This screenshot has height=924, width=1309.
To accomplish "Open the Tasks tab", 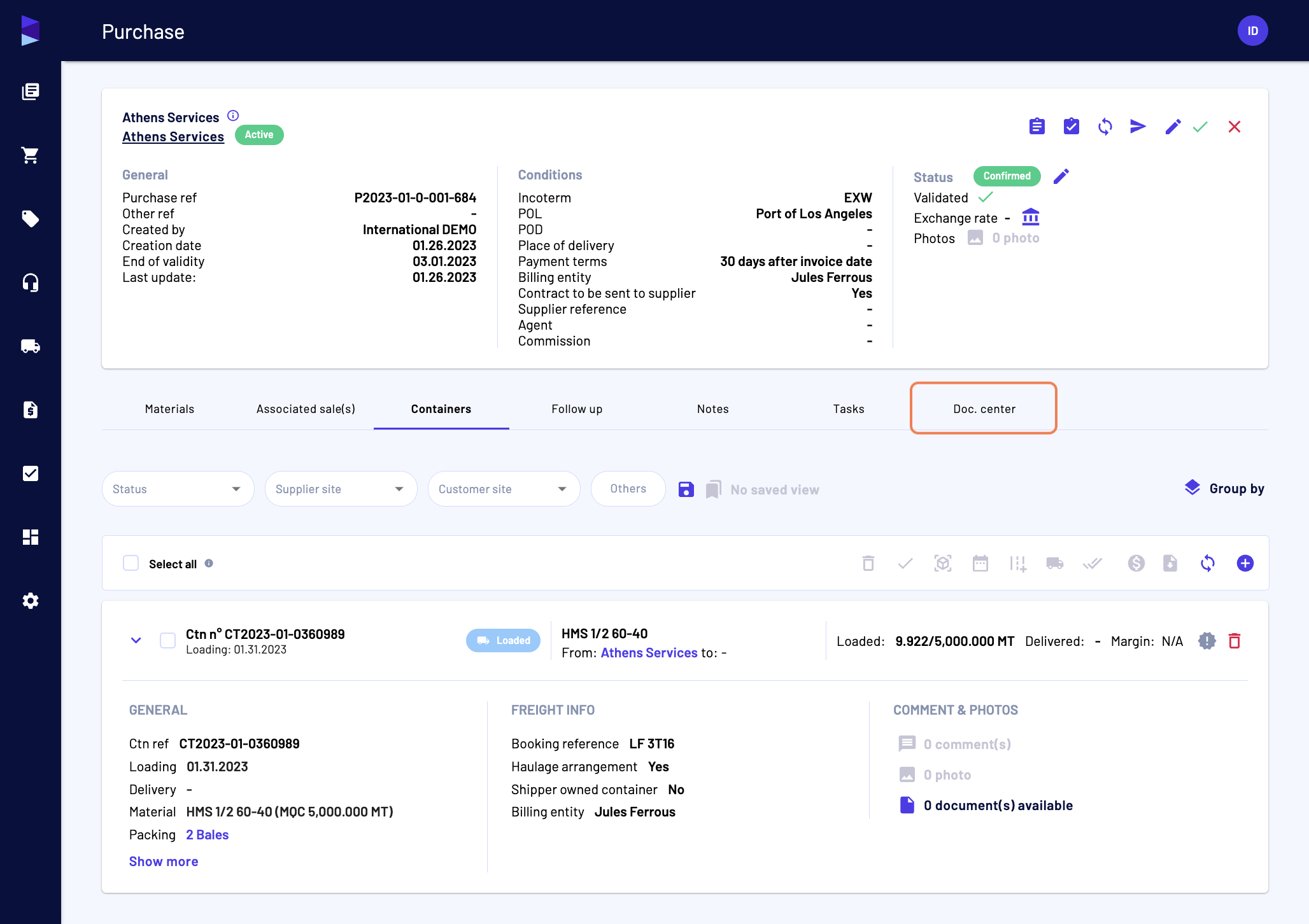I will click(849, 409).
